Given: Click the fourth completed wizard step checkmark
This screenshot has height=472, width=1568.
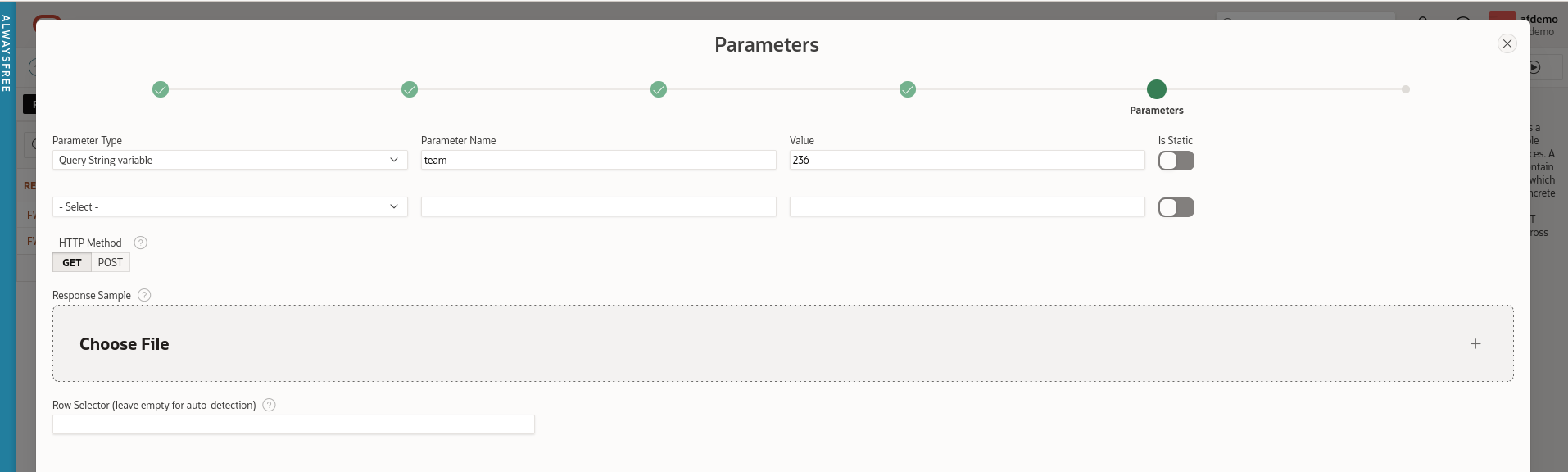Looking at the screenshot, I should coord(908,89).
